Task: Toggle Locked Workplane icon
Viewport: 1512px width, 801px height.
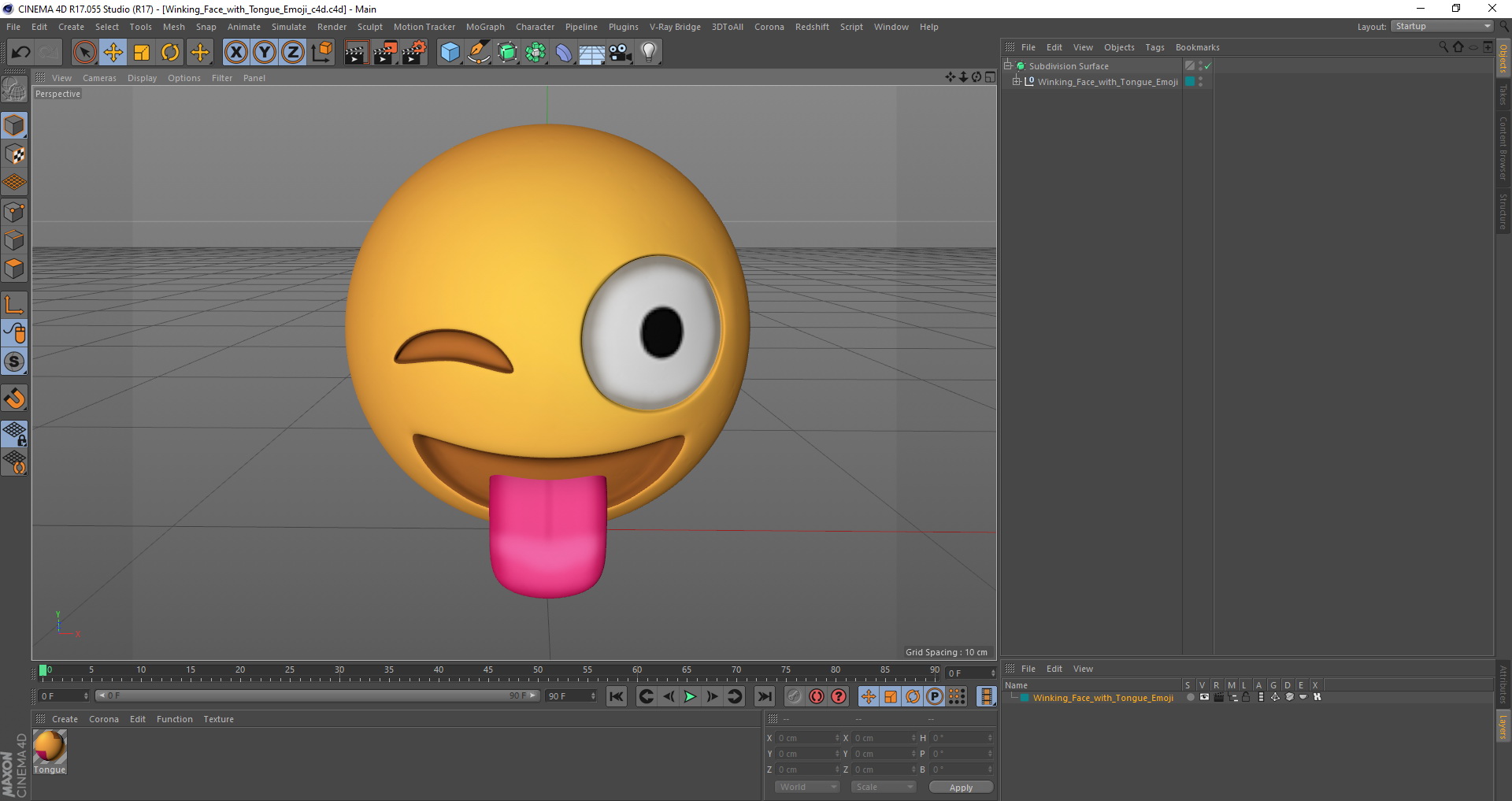Action: coord(14,433)
